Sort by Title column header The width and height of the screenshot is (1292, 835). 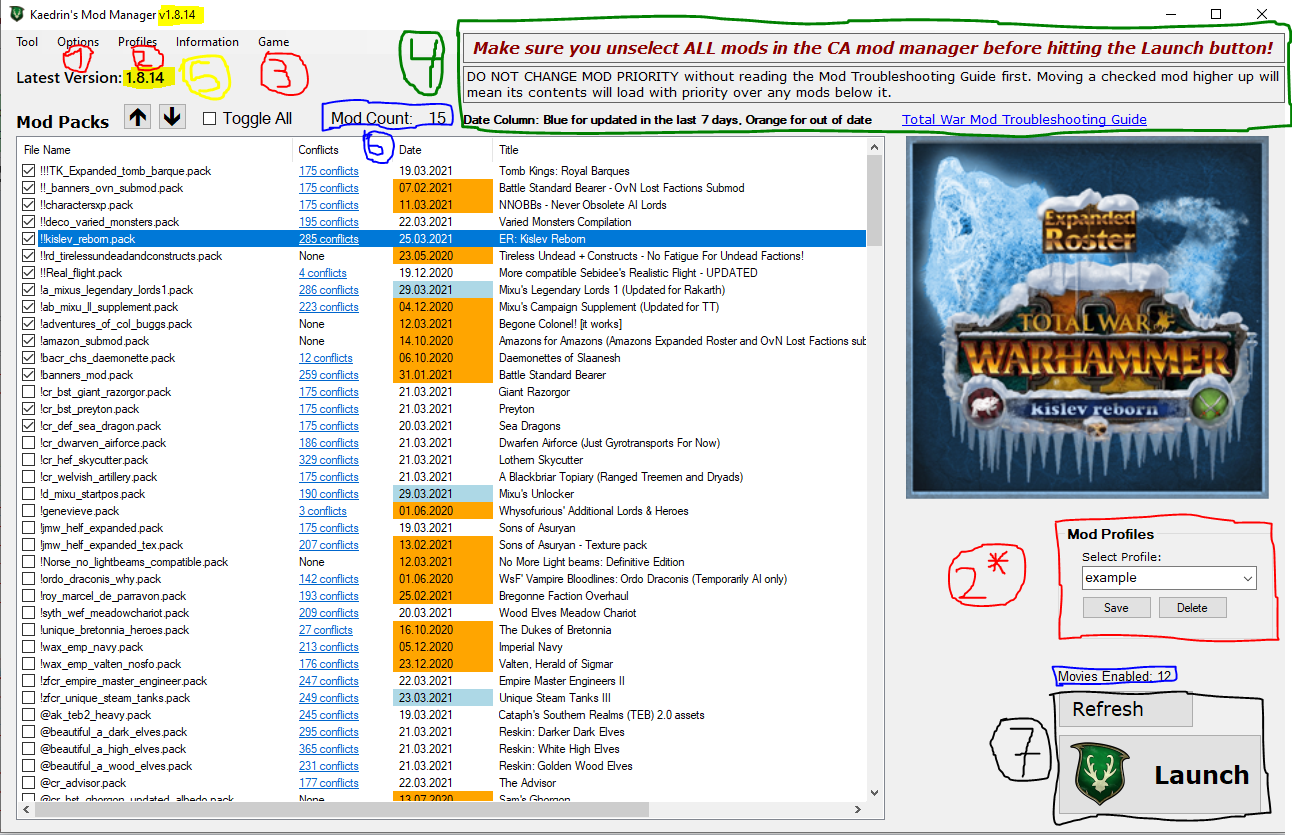(680, 149)
